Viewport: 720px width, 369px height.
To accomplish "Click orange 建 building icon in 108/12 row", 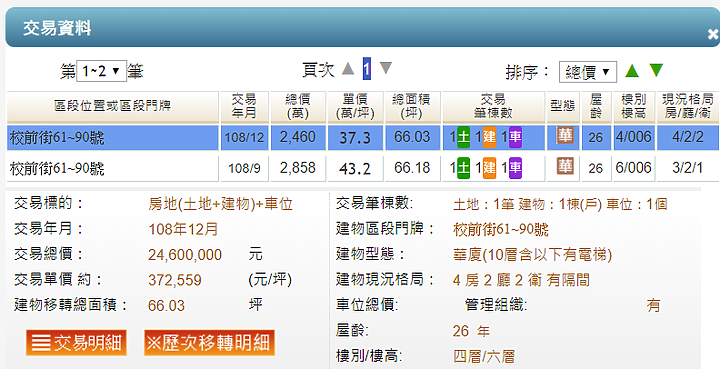I will (x=489, y=138).
